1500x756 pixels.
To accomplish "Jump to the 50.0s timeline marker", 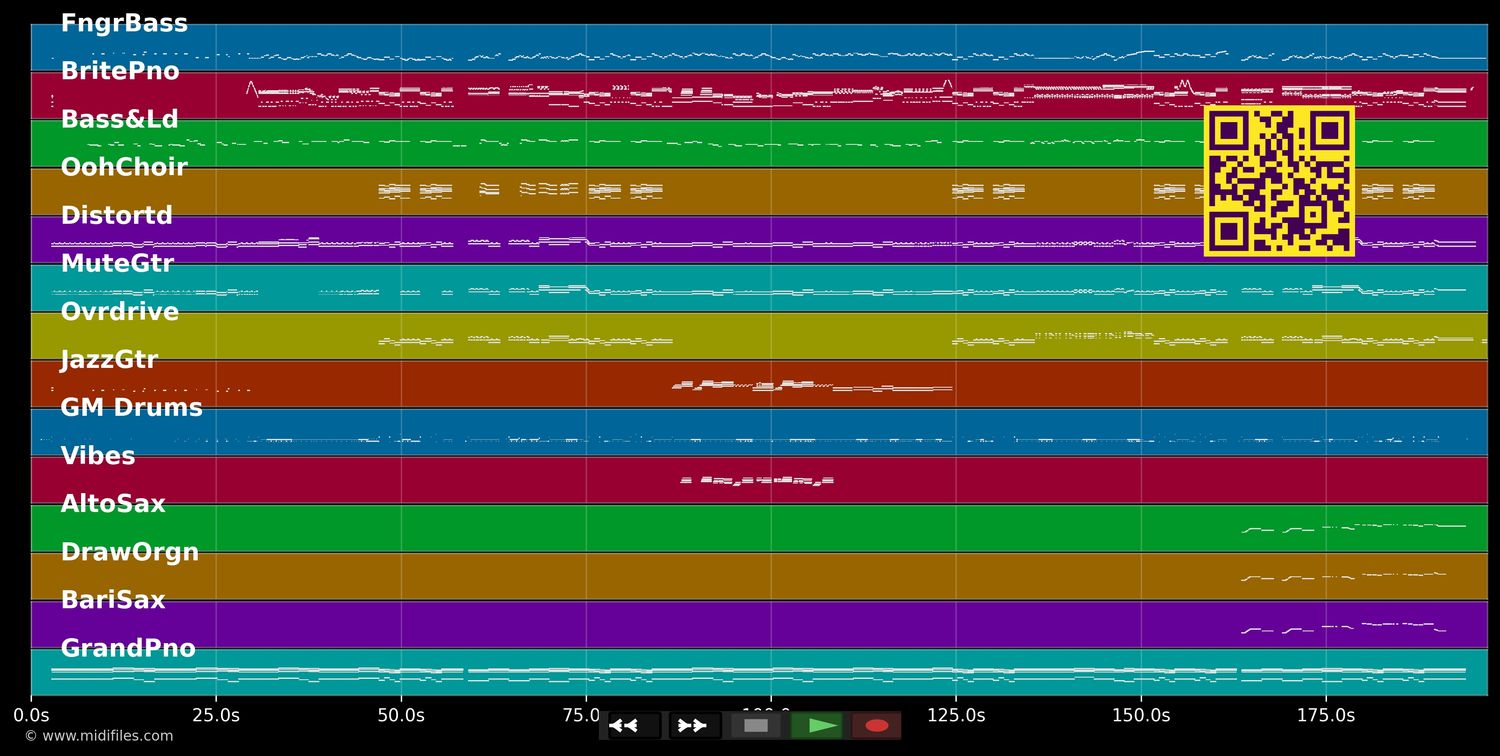I will click(x=401, y=715).
